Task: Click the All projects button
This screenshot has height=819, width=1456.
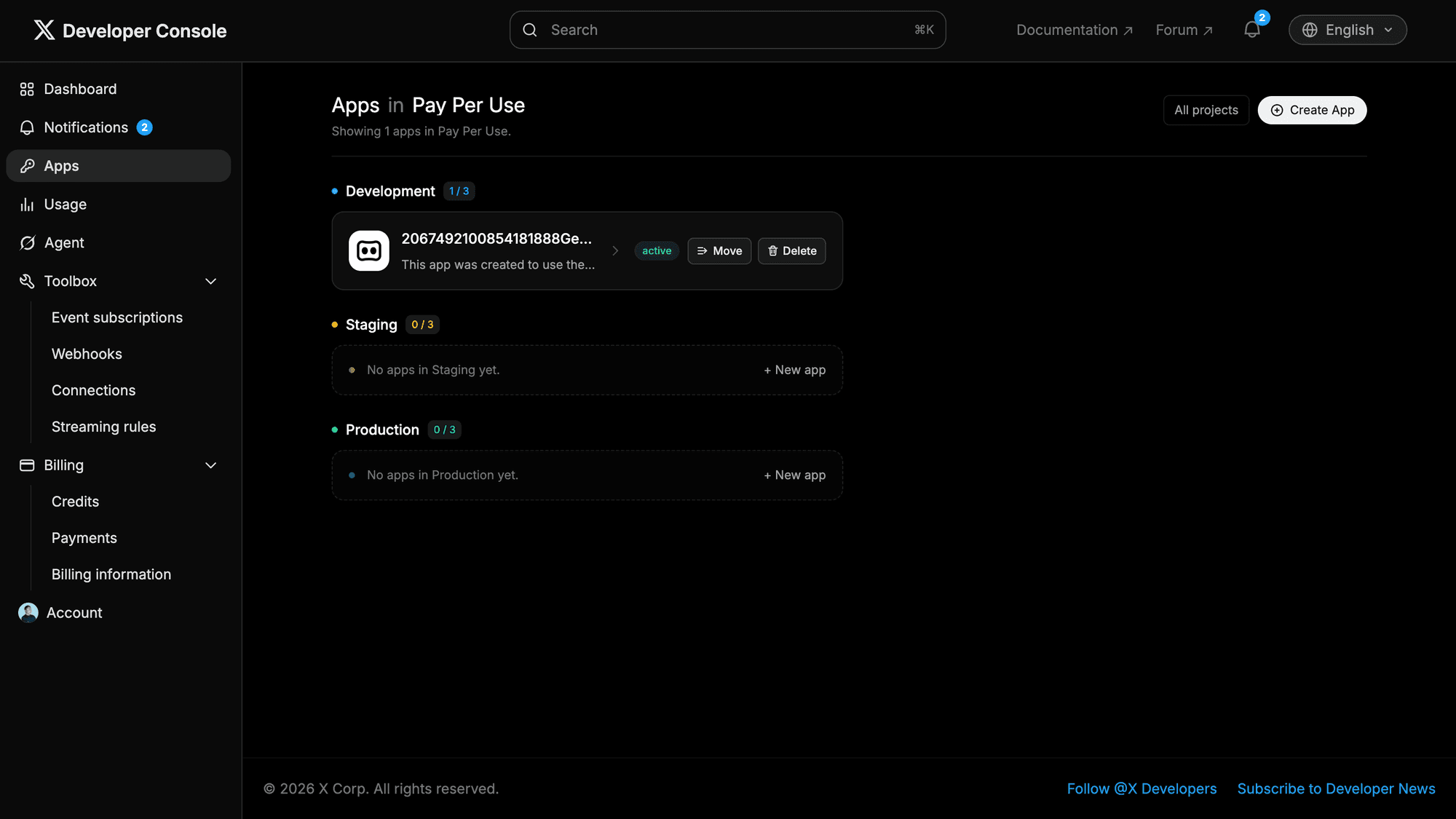Action: coord(1206,110)
